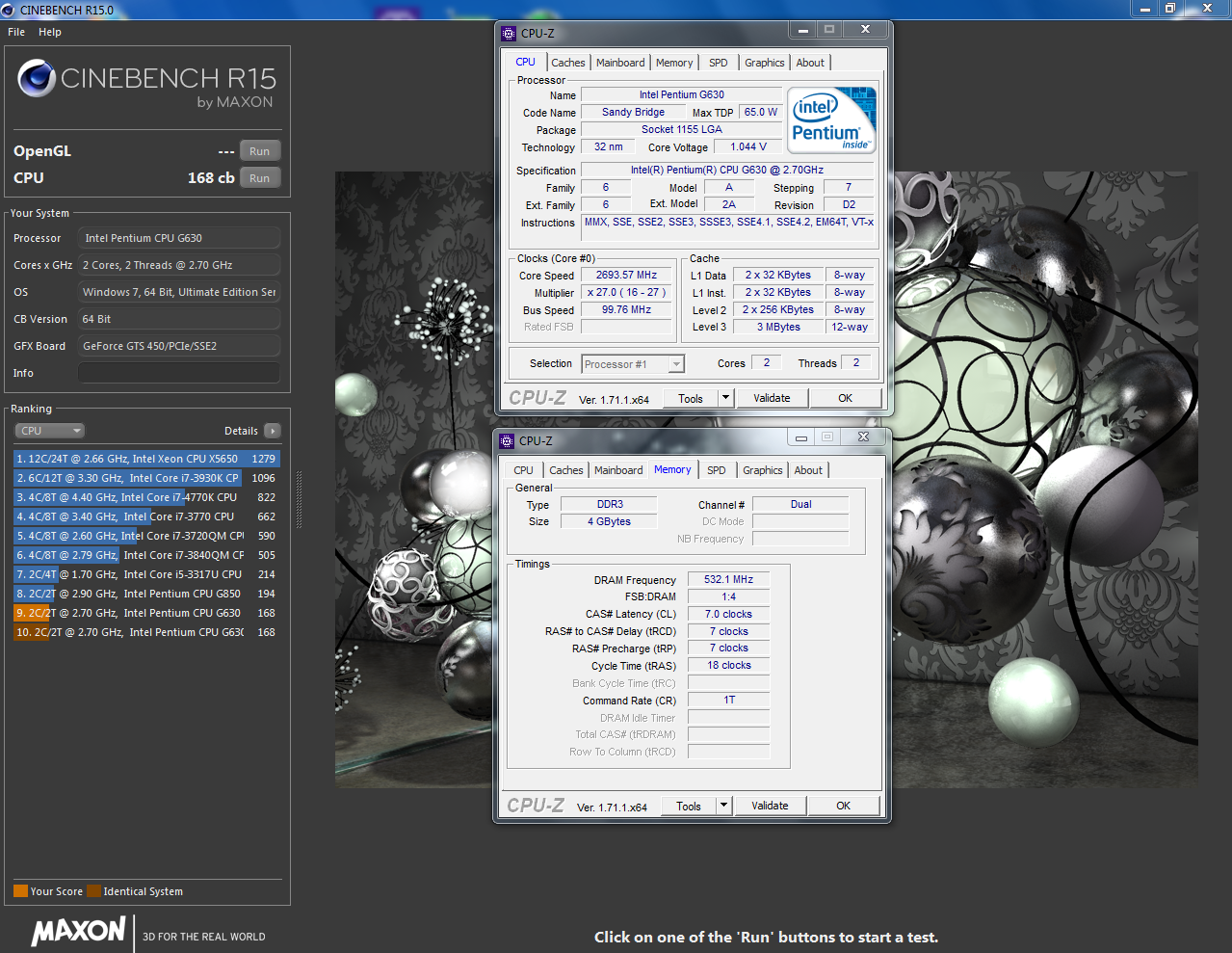1232x953 pixels.
Task: Open the CPU ranking type dropdown
Action: pos(50,431)
